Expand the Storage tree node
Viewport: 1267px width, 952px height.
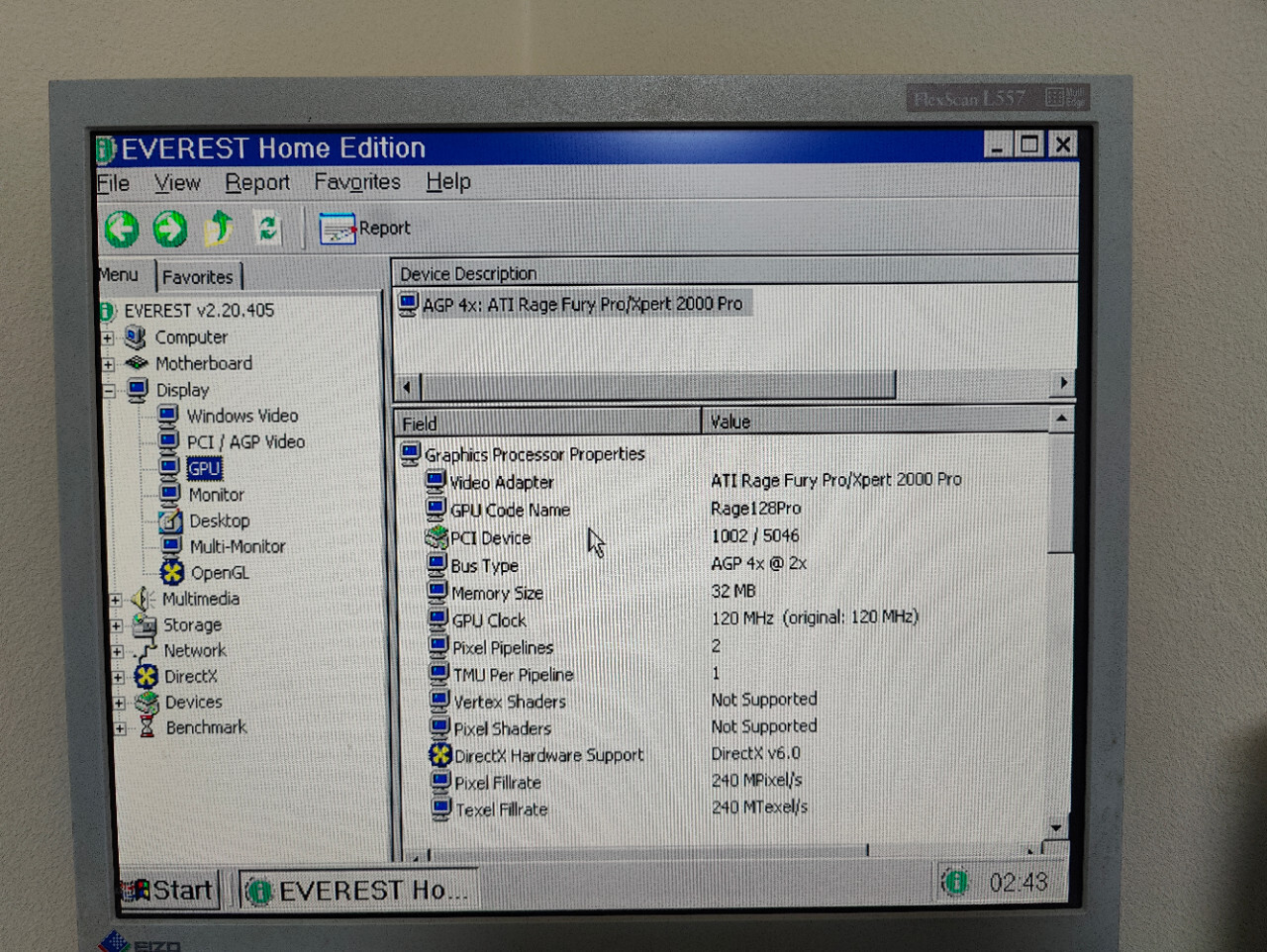click(x=117, y=625)
